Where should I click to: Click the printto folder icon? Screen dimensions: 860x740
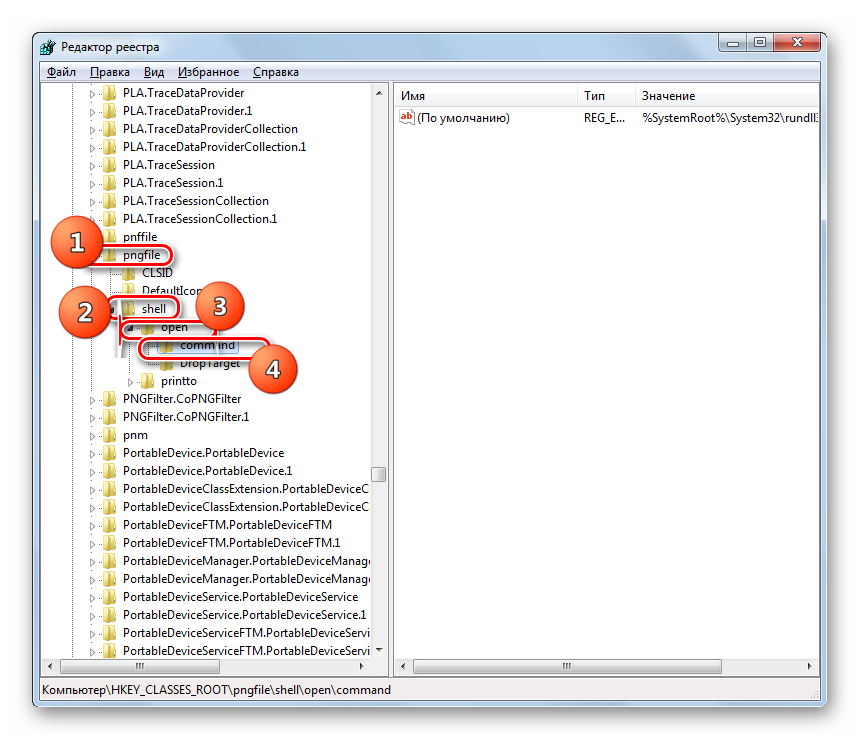coord(148,381)
